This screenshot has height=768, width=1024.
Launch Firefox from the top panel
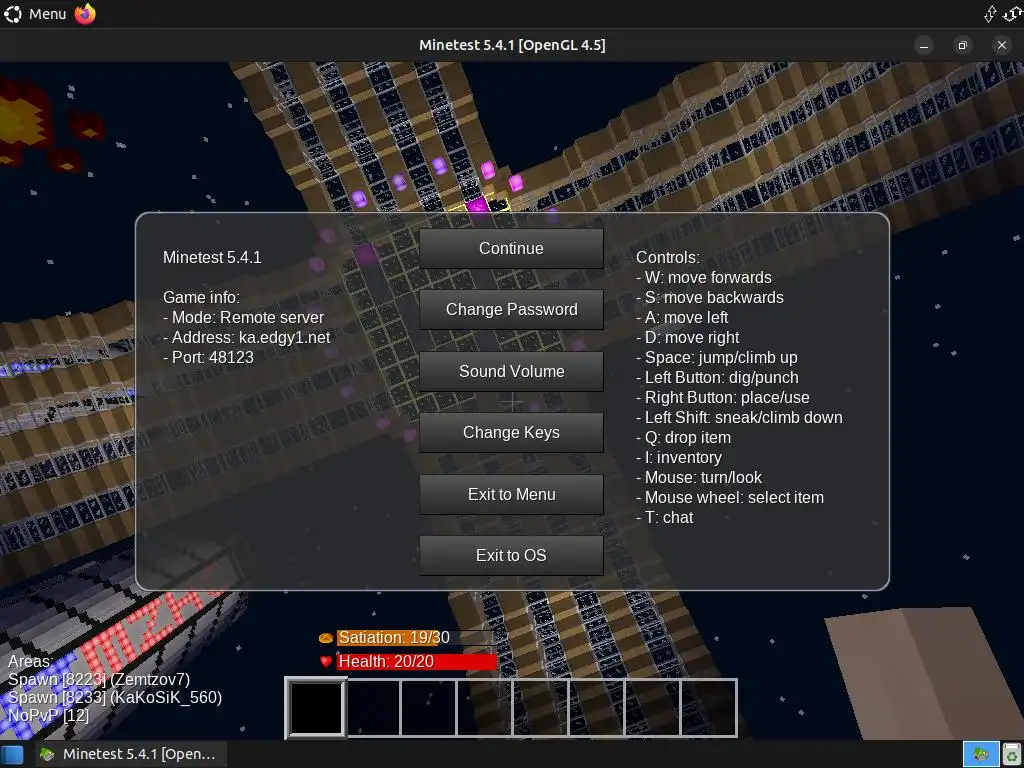(85, 14)
